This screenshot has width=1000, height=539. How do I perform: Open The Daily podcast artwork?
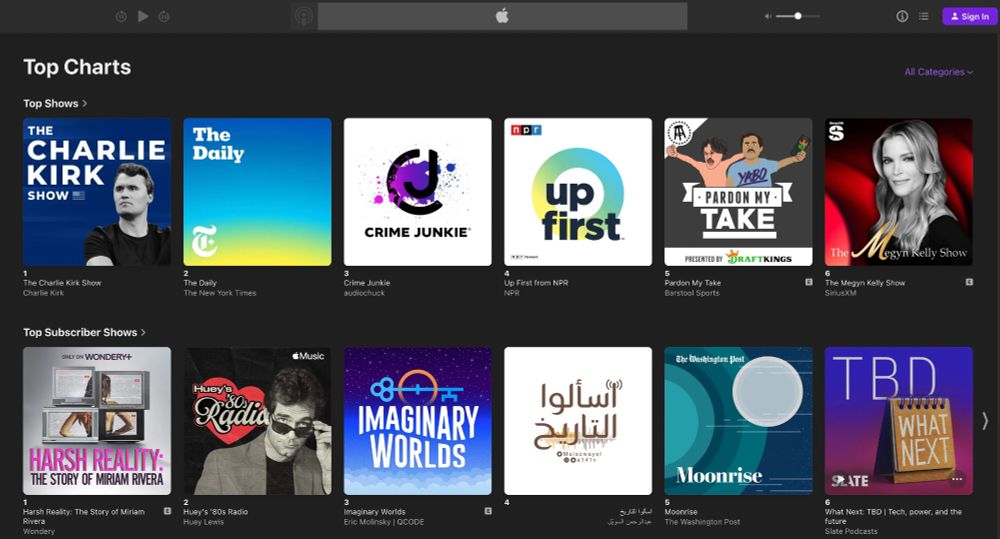point(258,192)
